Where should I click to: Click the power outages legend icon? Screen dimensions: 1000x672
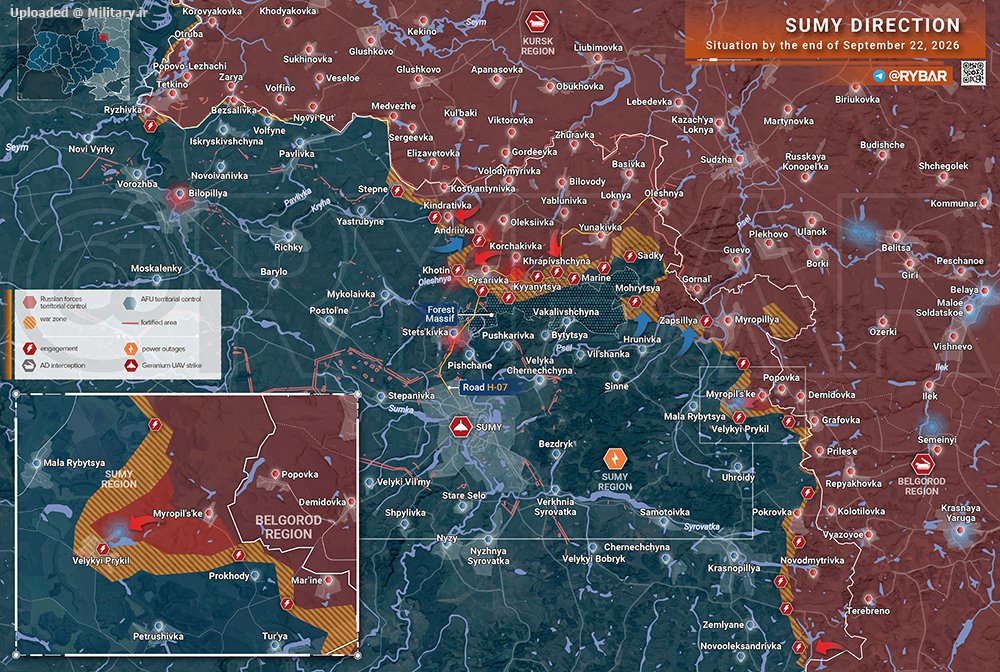(131, 349)
